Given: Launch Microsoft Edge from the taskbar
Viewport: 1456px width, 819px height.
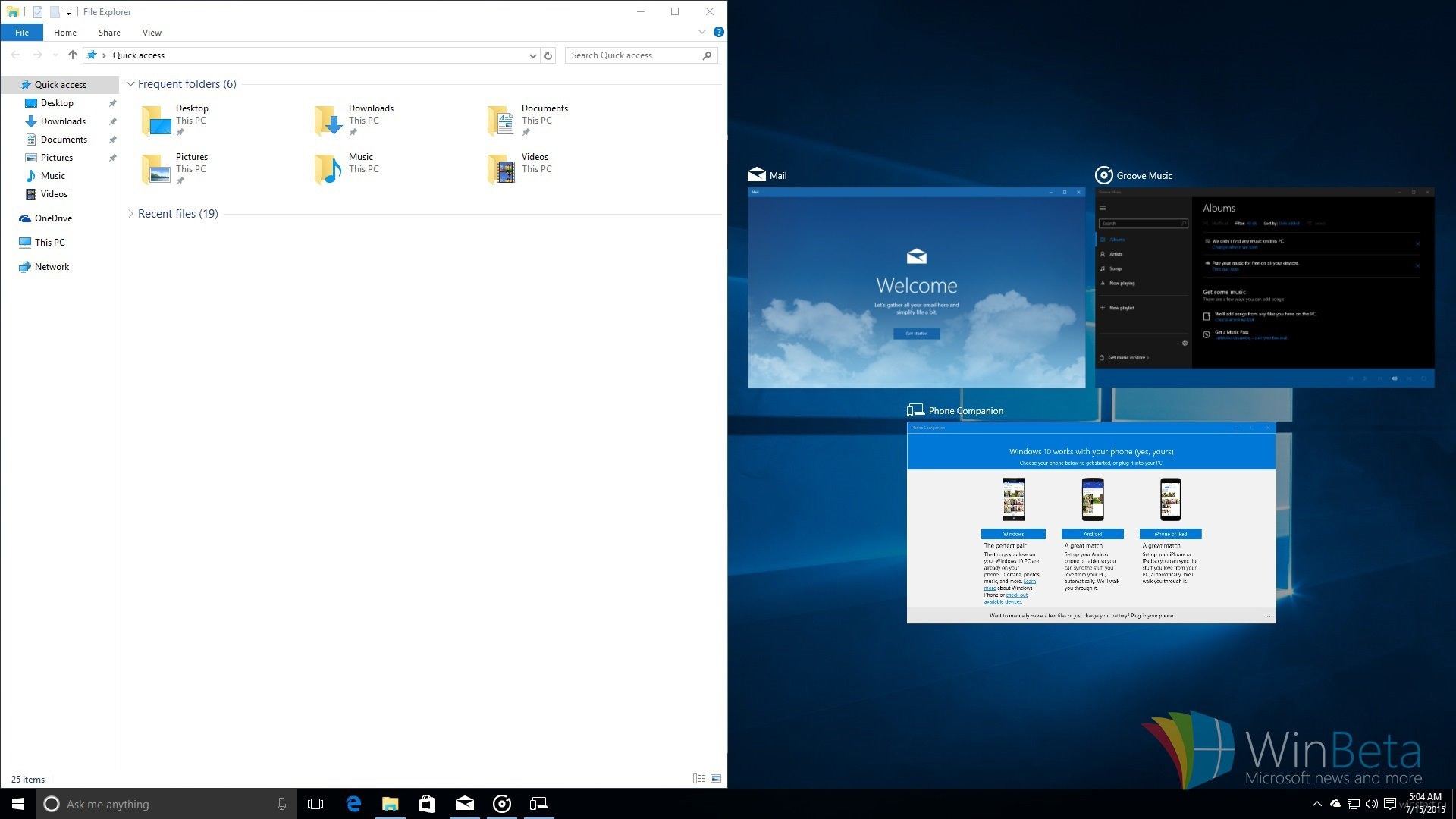Looking at the screenshot, I should tap(353, 804).
